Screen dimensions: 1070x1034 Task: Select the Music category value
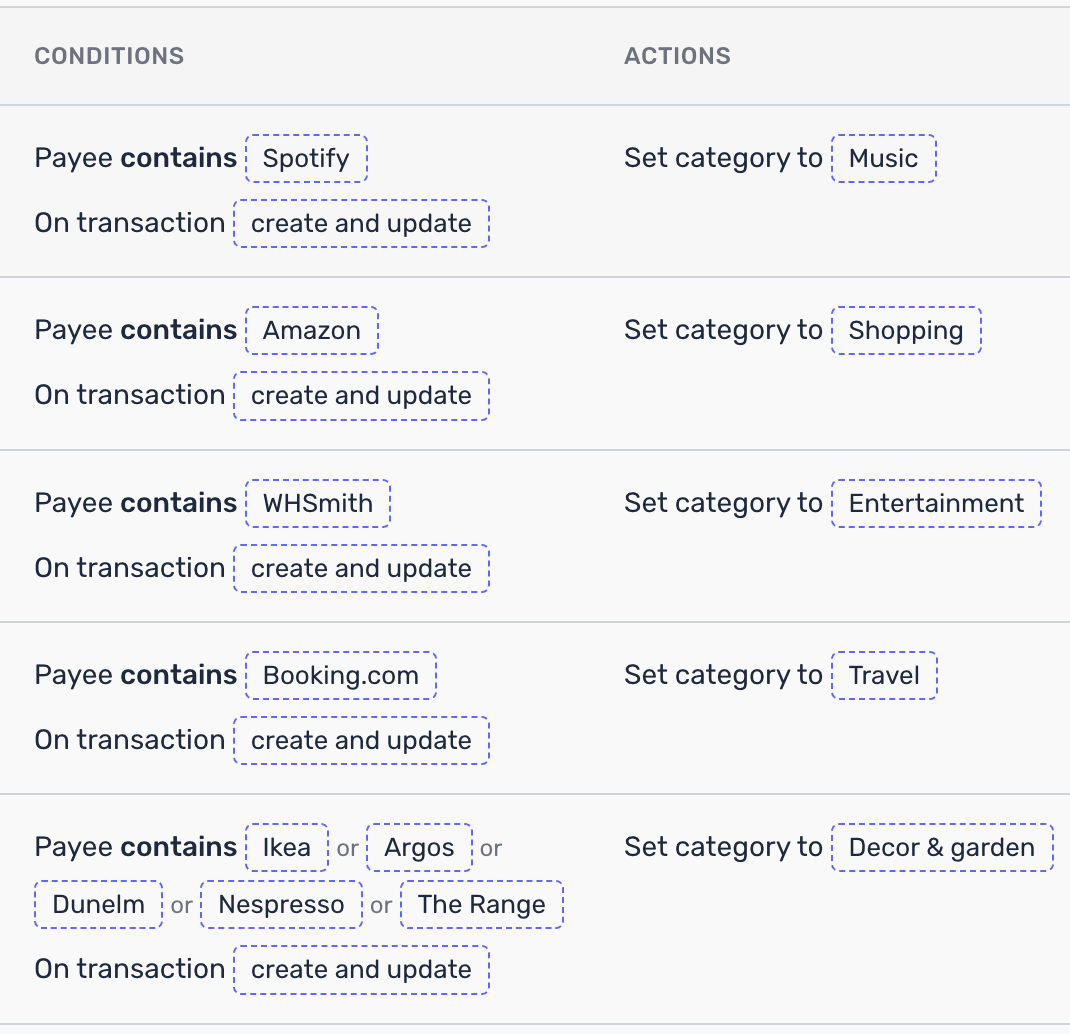[x=883, y=158]
